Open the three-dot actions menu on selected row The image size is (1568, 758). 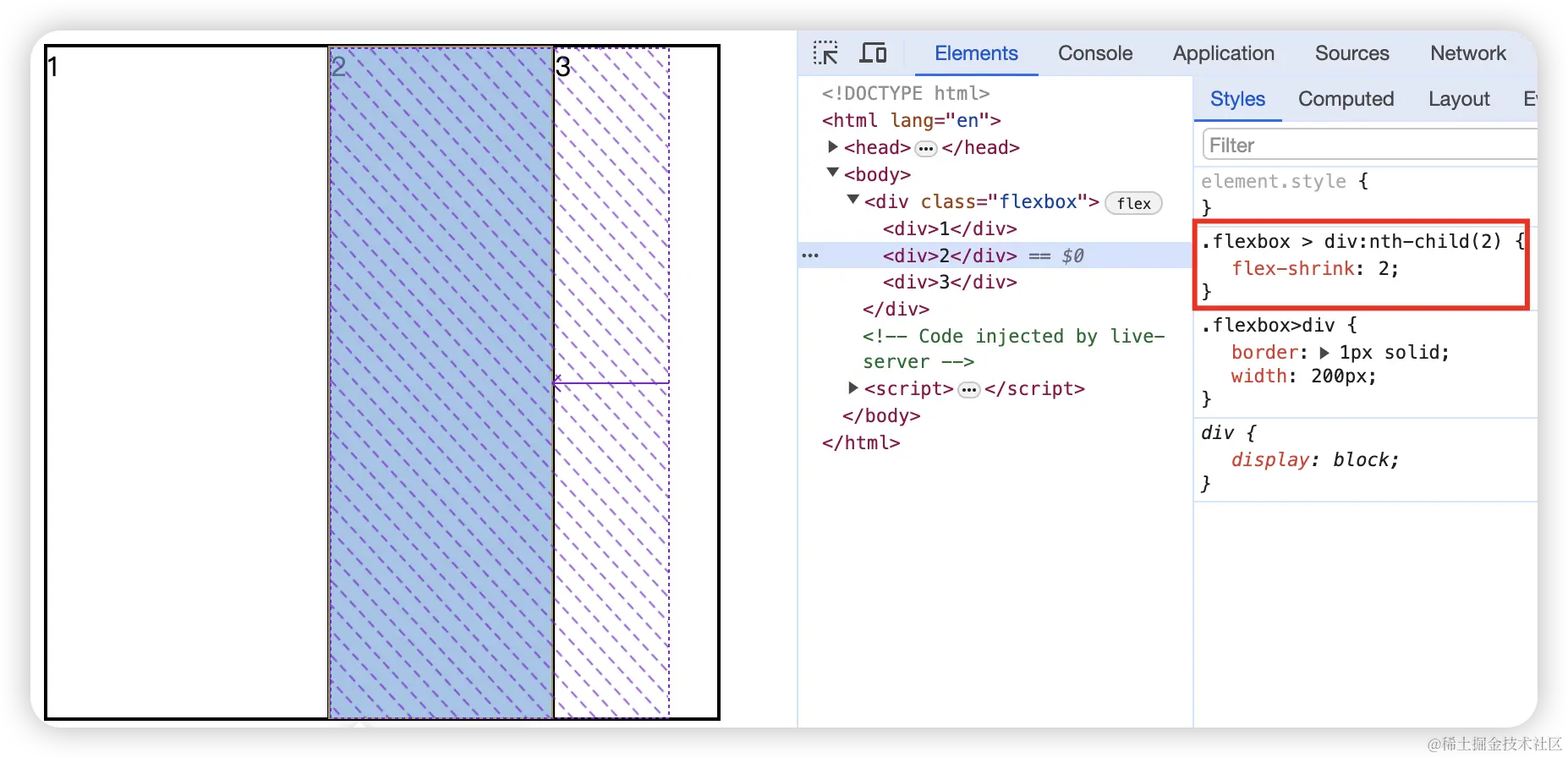point(810,255)
